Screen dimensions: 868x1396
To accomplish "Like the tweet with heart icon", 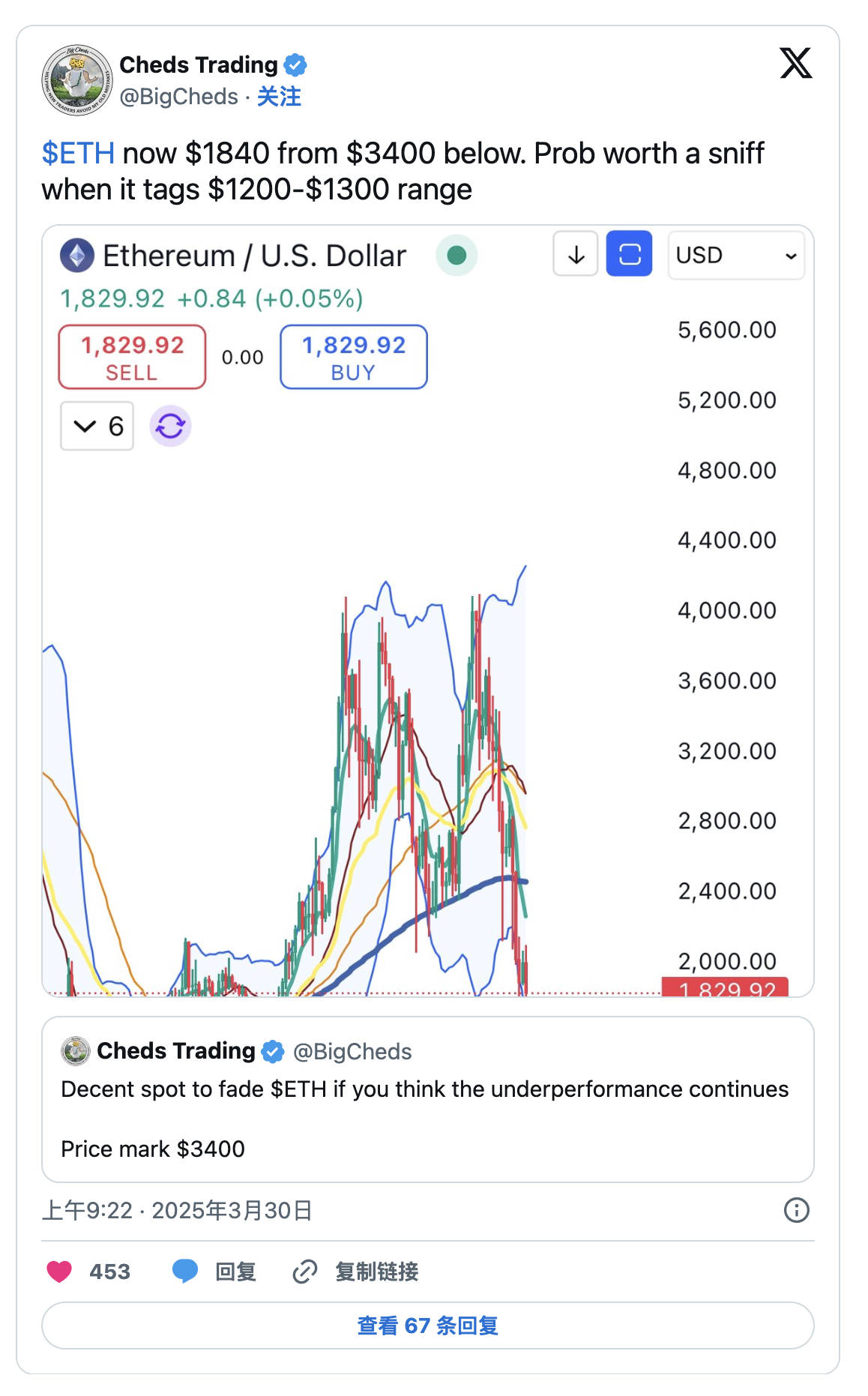I will [x=59, y=1272].
